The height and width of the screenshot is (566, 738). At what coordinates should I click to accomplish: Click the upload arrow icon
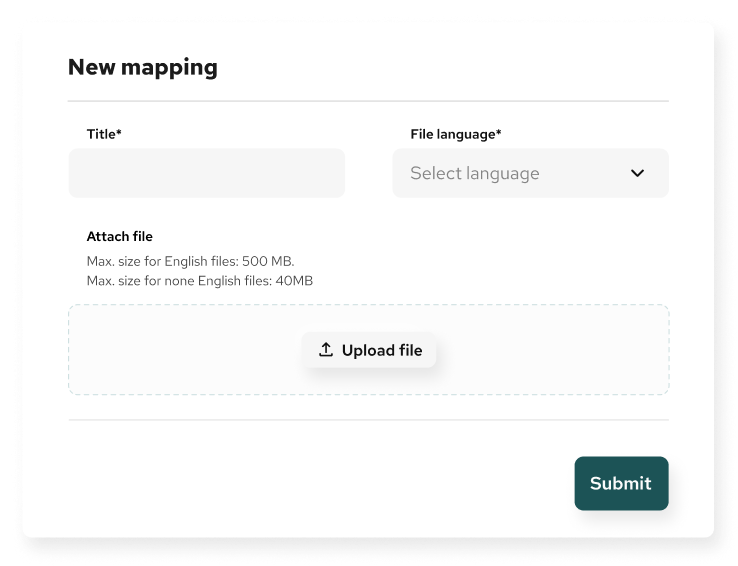(x=325, y=350)
